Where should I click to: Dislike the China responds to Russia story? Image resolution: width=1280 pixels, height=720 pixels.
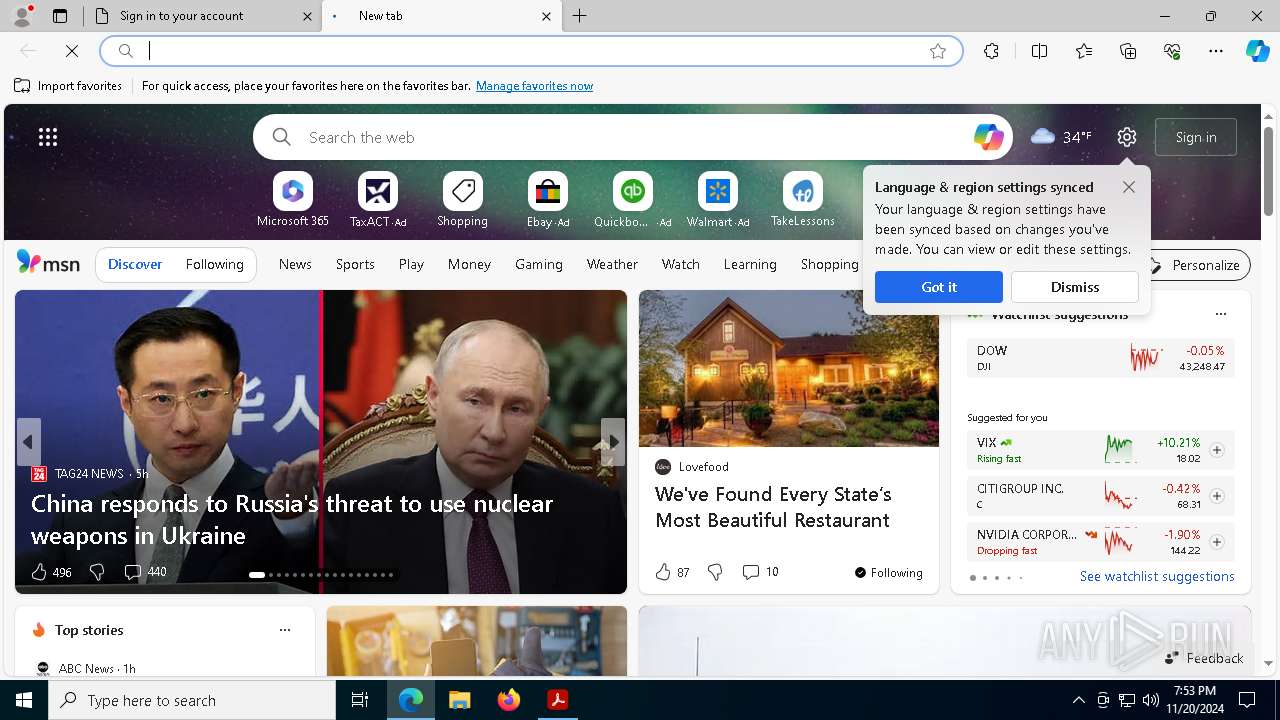pyautogui.click(x=97, y=572)
